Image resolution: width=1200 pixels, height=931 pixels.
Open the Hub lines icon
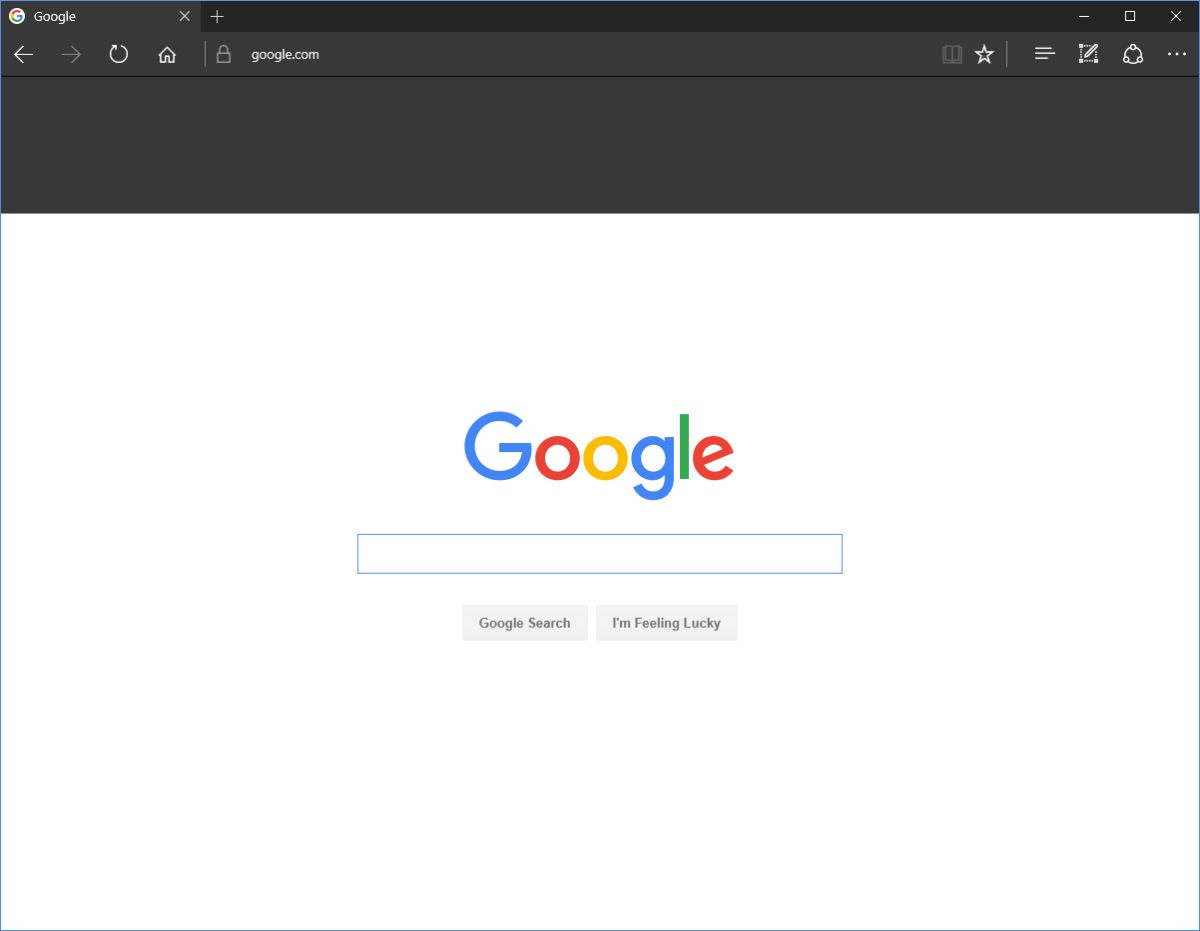tap(1045, 55)
